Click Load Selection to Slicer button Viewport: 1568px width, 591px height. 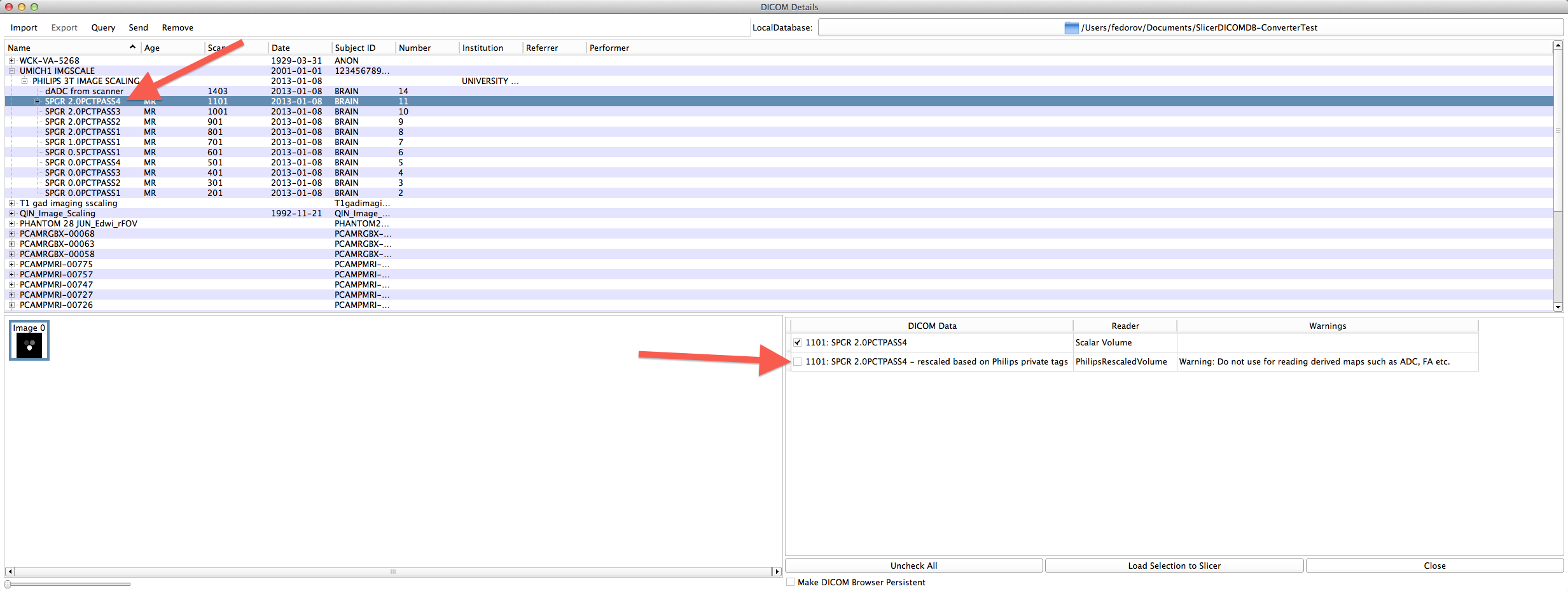(x=1174, y=566)
